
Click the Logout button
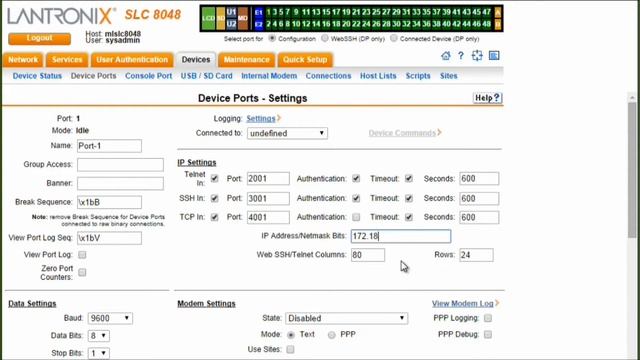39,38
